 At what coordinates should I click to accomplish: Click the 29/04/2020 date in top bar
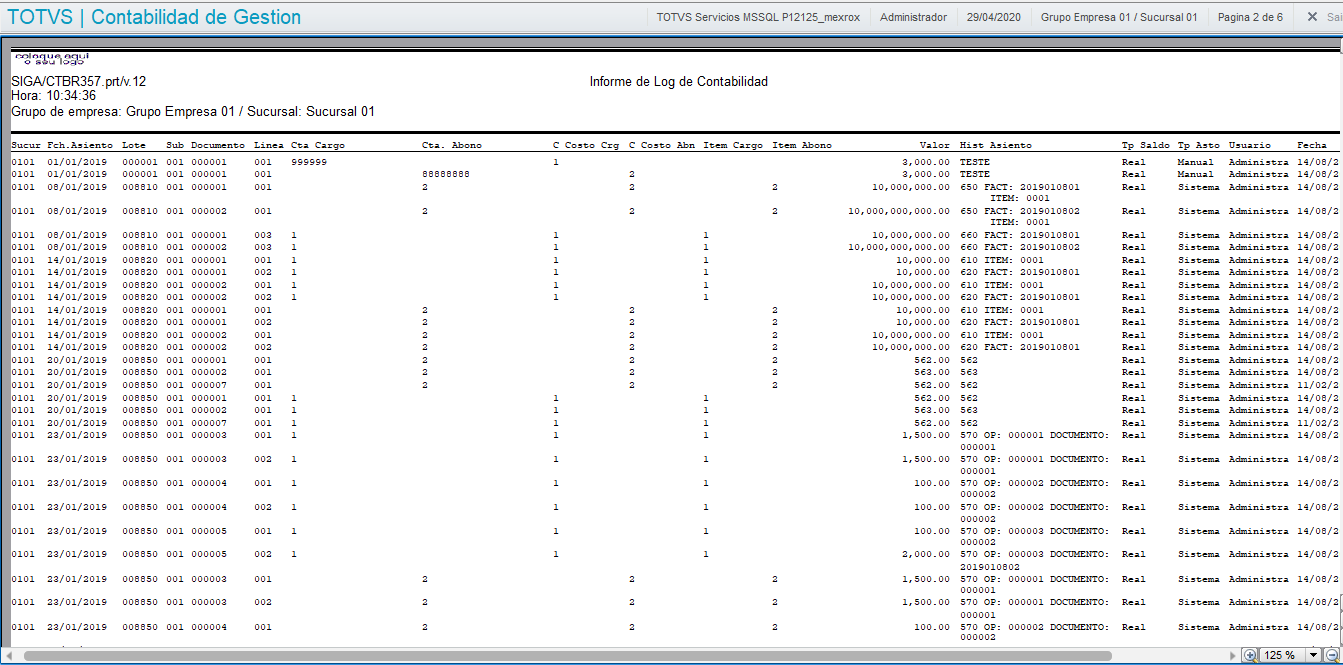click(994, 17)
